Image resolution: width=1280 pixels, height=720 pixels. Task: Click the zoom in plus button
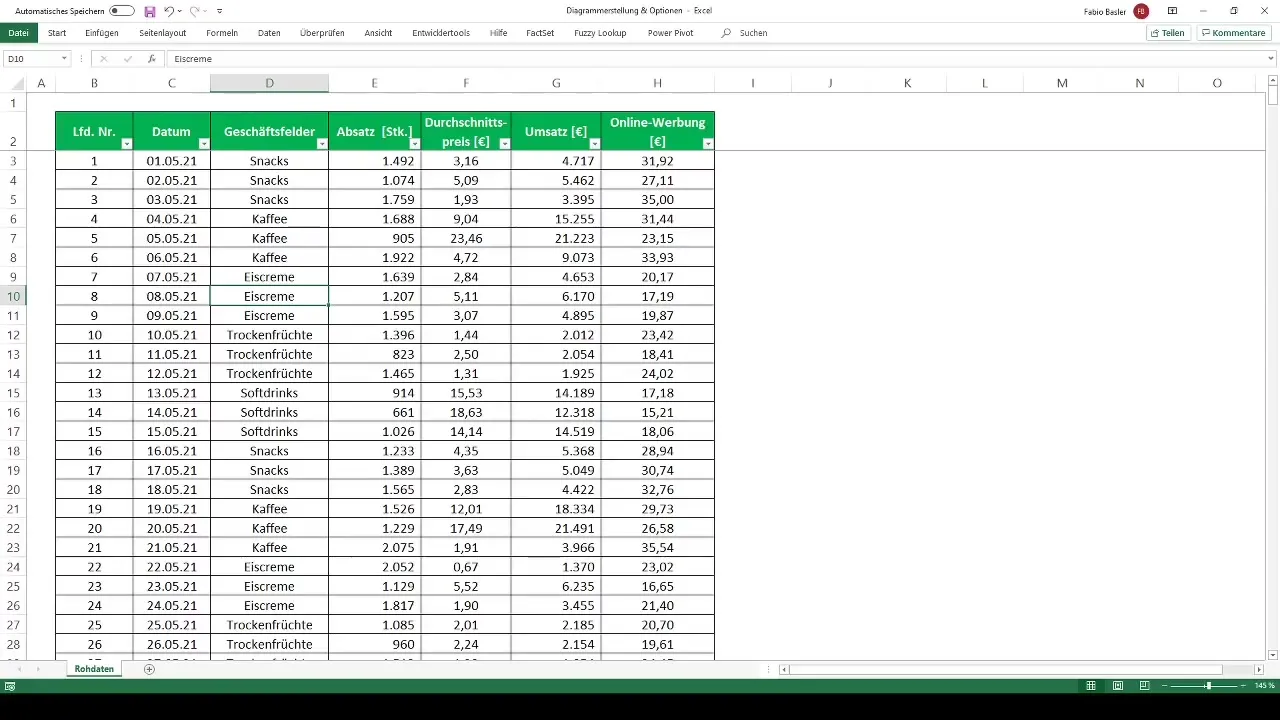pos(1245,686)
